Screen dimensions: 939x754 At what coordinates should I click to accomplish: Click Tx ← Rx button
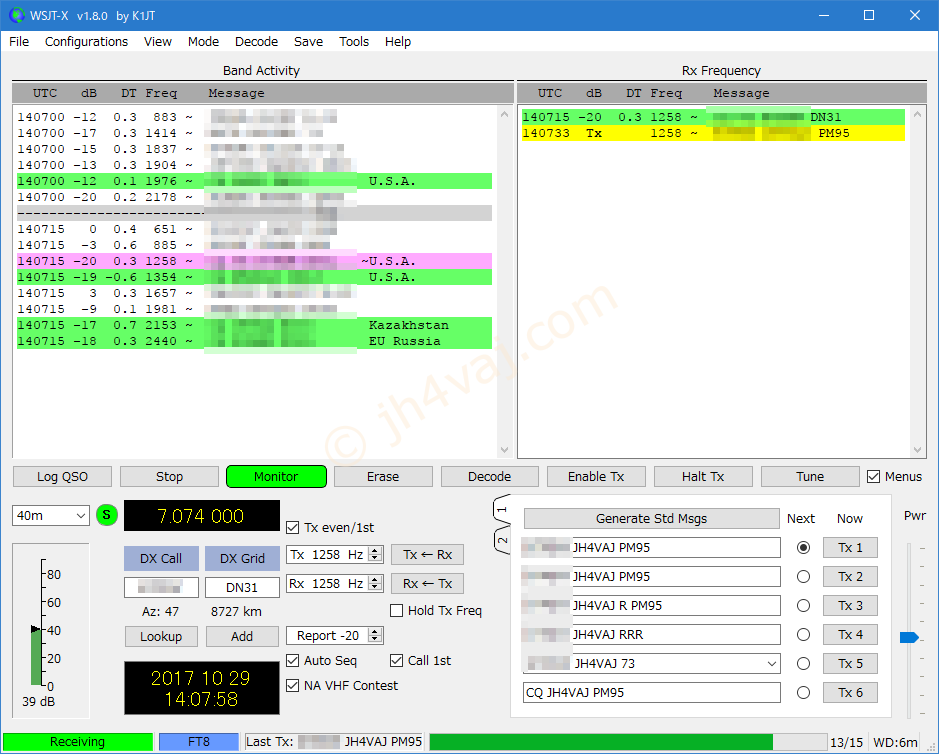coord(428,555)
